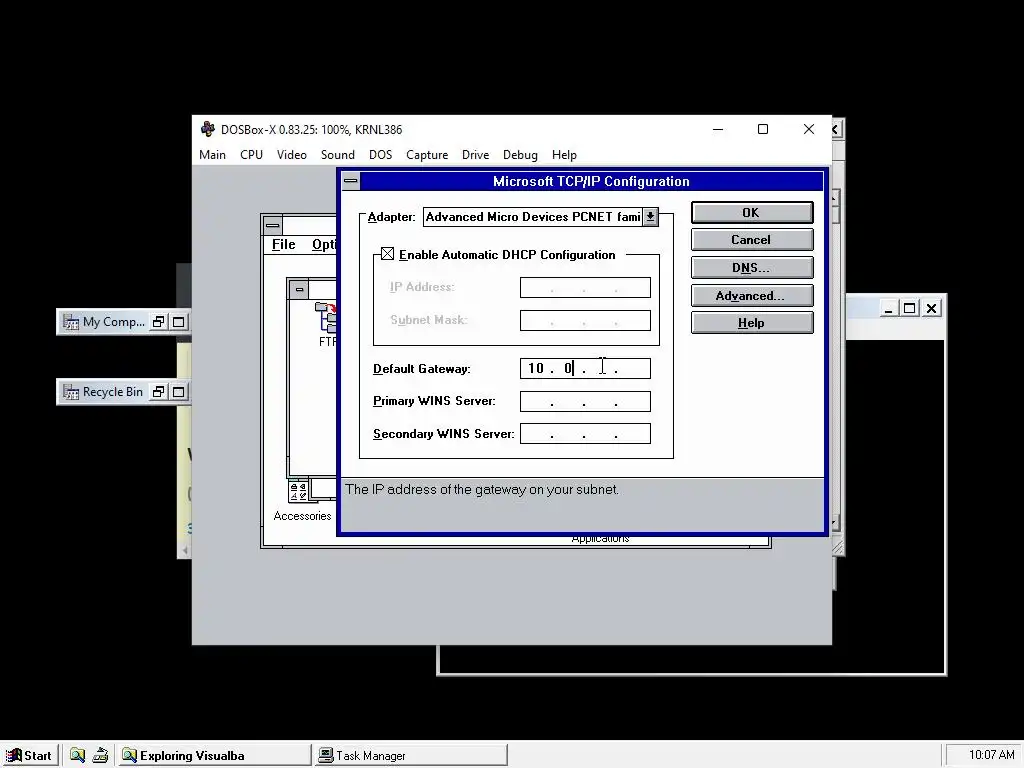
Task: Toggle Enable Automatic DHCP Configuration checkbox
Action: [x=387, y=254]
